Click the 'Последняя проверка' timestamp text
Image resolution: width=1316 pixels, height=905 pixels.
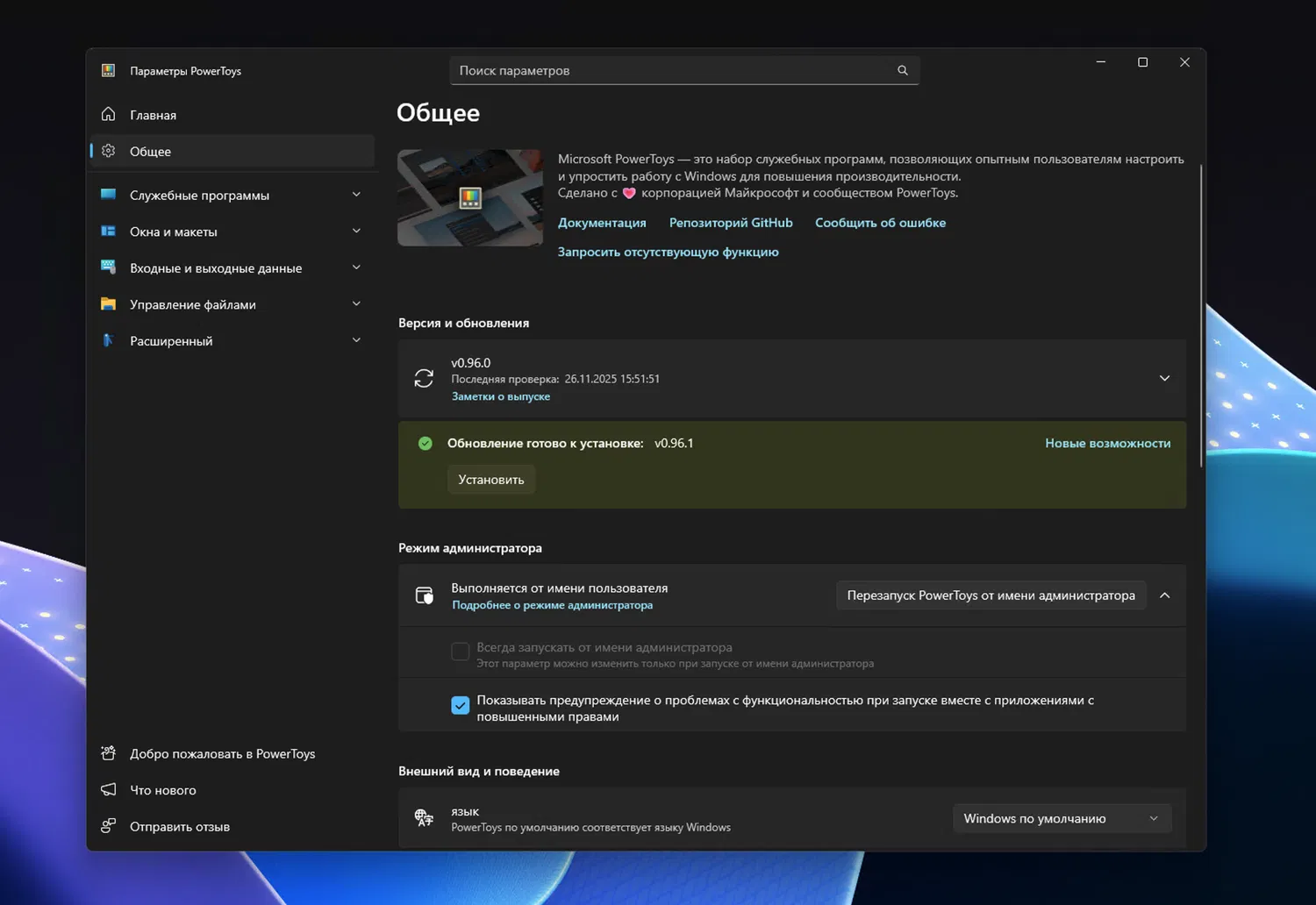(x=555, y=379)
